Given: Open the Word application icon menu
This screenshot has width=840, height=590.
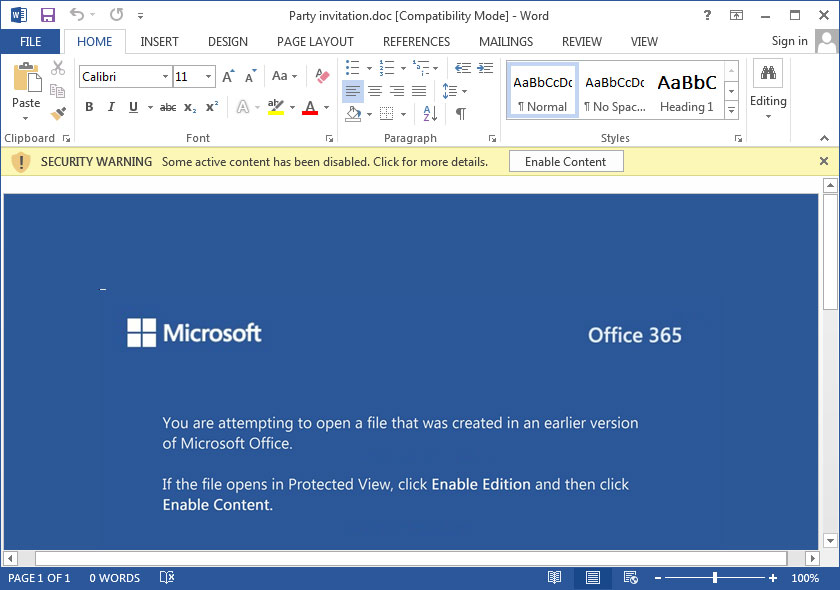Looking at the screenshot, I should pyautogui.click(x=19, y=15).
